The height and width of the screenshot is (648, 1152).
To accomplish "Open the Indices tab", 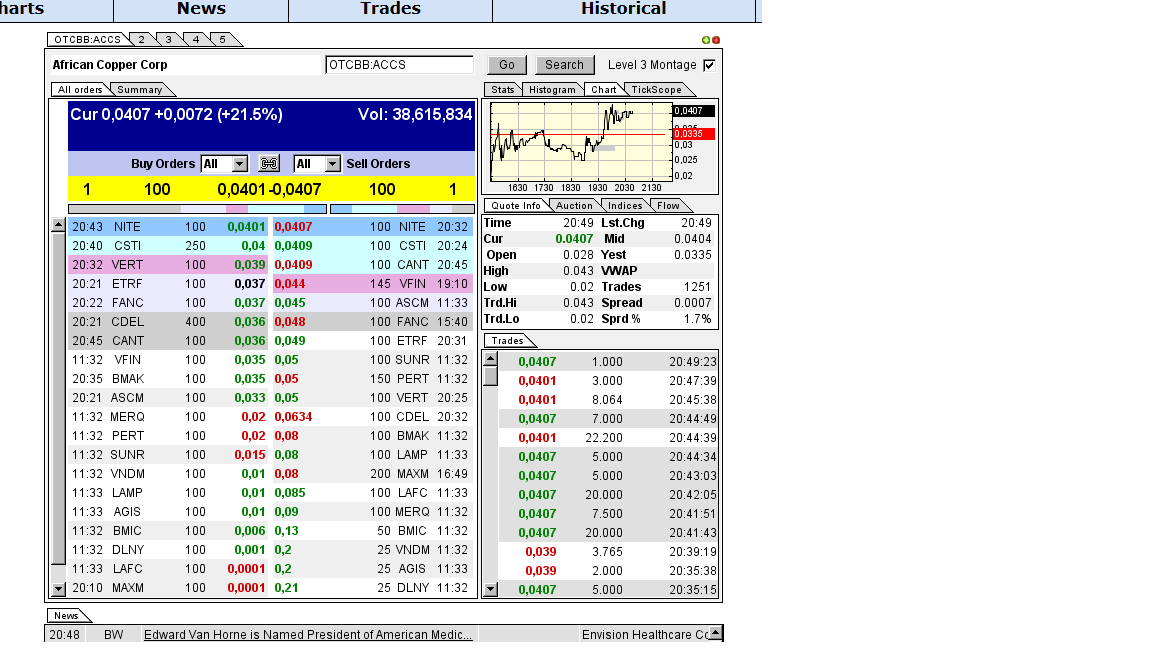I will (625, 206).
